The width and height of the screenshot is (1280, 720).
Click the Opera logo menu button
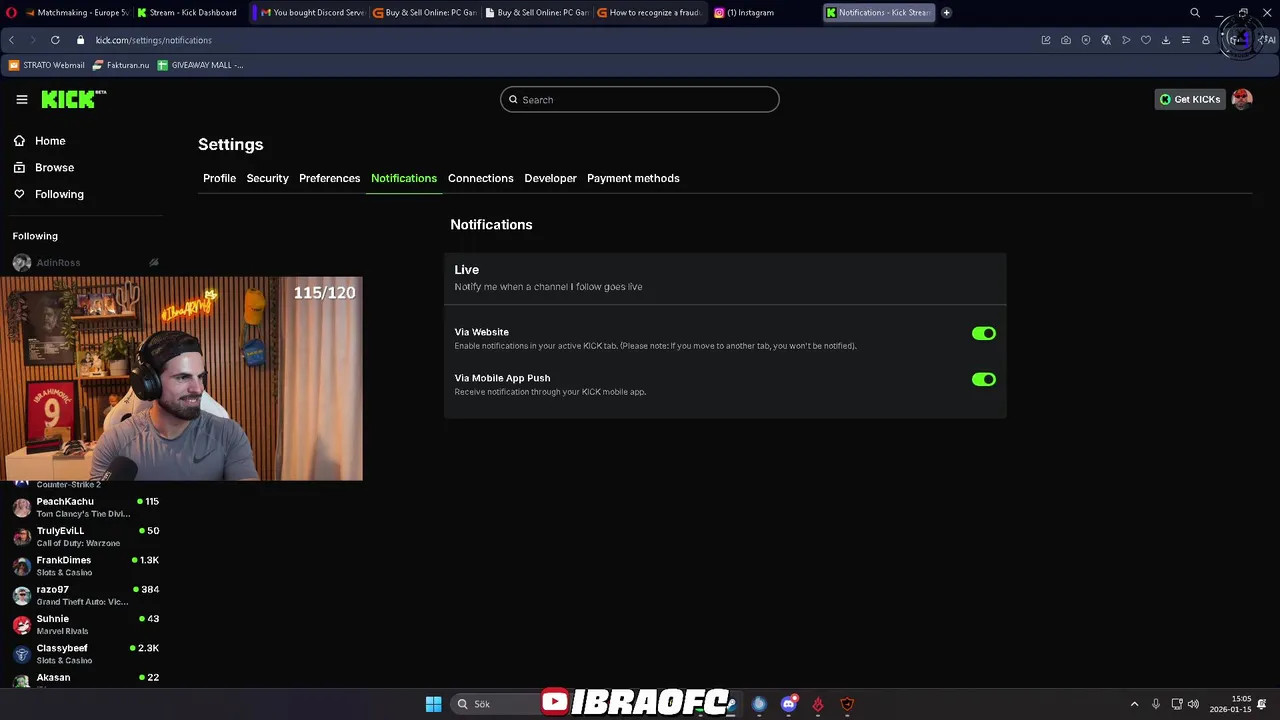[x=11, y=13]
